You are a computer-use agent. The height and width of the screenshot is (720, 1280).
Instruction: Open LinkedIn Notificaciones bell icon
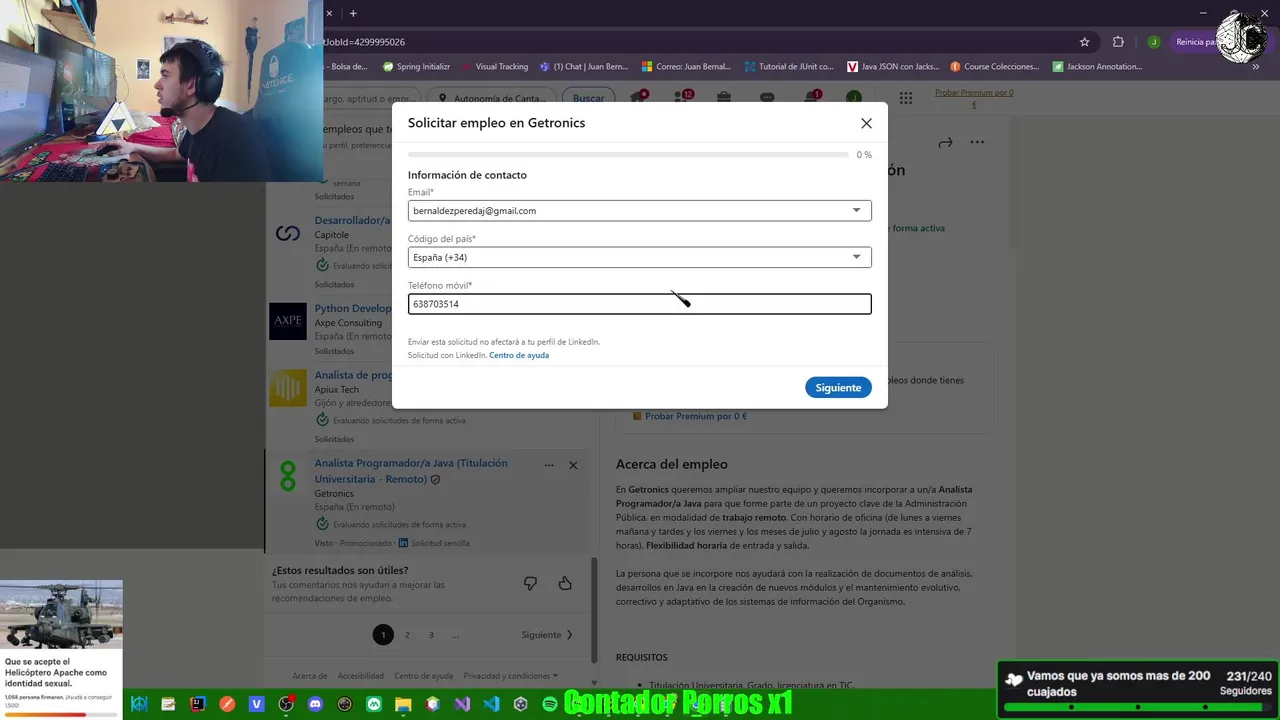[812, 97]
